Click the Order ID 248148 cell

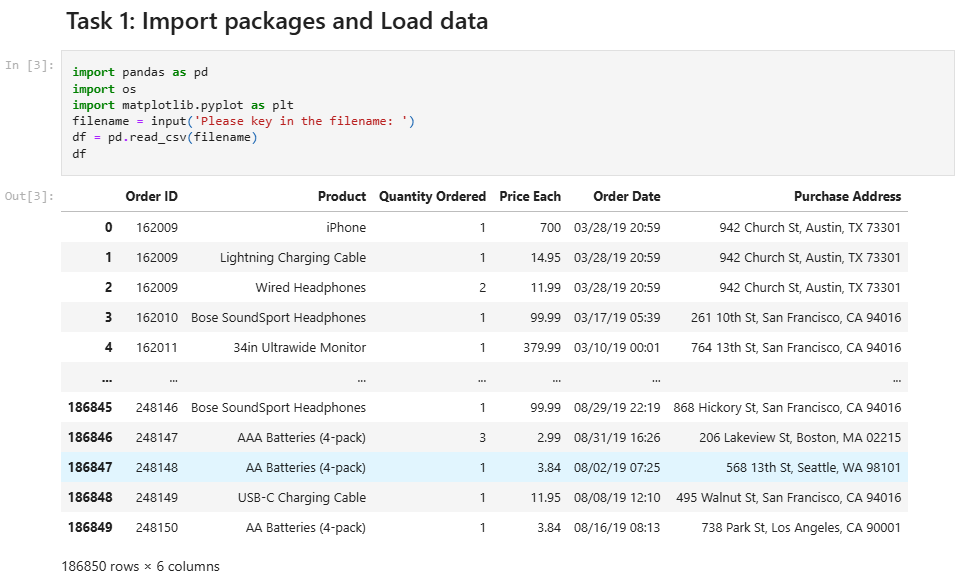coord(157,468)
